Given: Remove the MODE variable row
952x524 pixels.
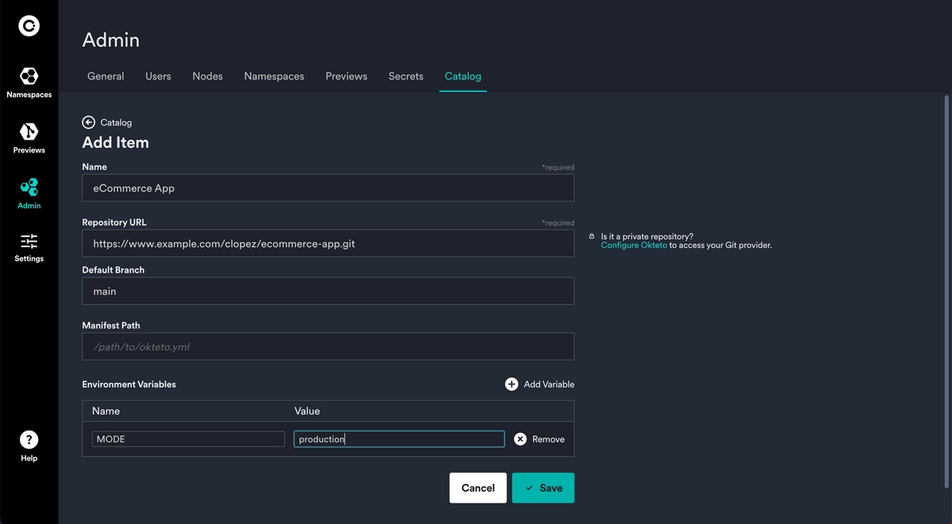Looking at the screenshot, I should point(539,439).
